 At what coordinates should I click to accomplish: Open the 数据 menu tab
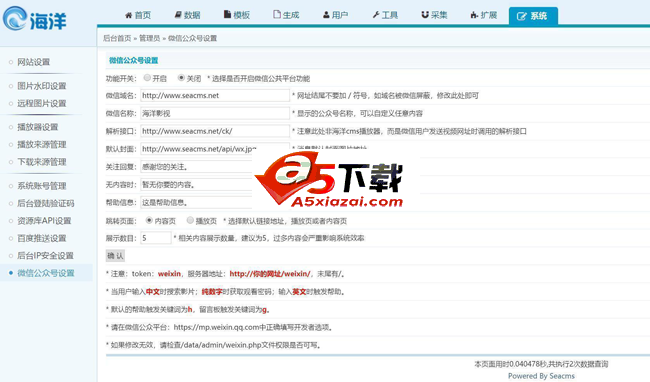click(x=187, y=15)
